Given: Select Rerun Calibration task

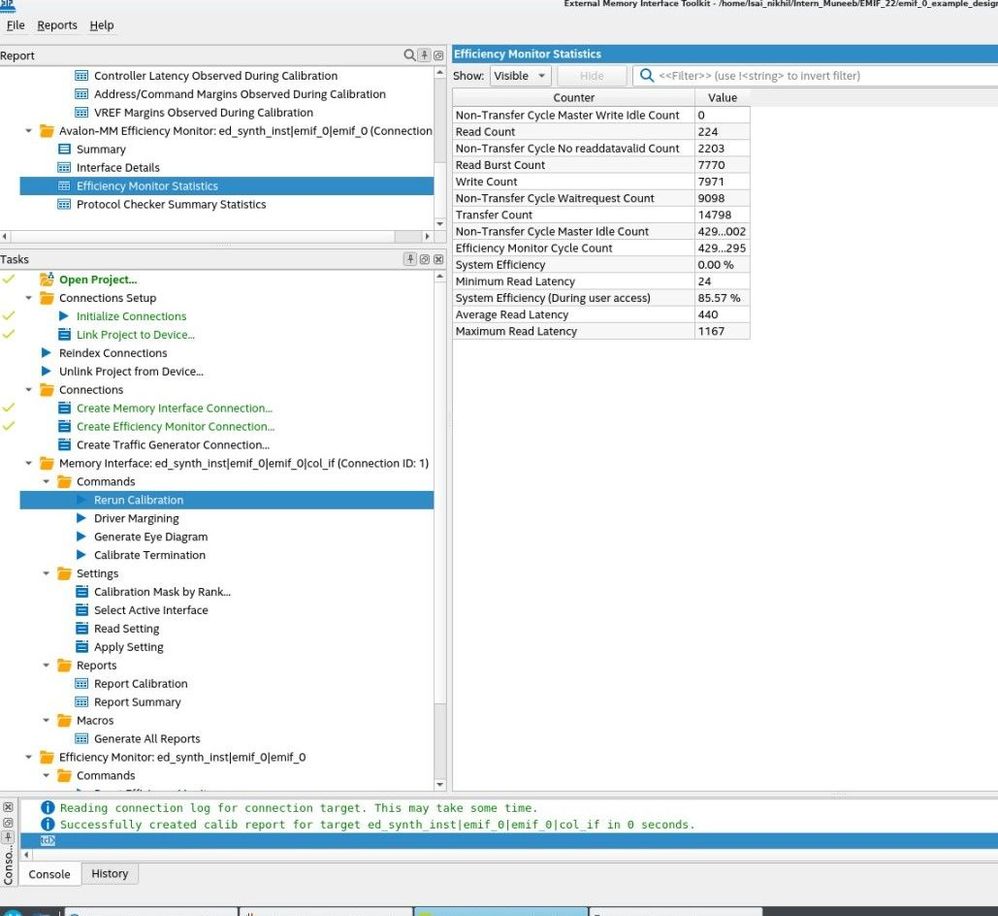Looking at the screenshot, I should 227,500.
